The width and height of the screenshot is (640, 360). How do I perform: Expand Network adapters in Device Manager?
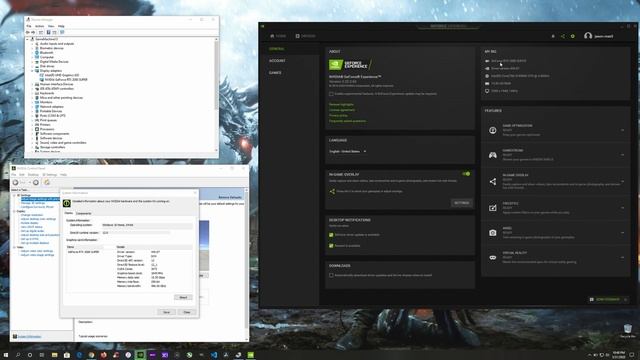(32, 107)
